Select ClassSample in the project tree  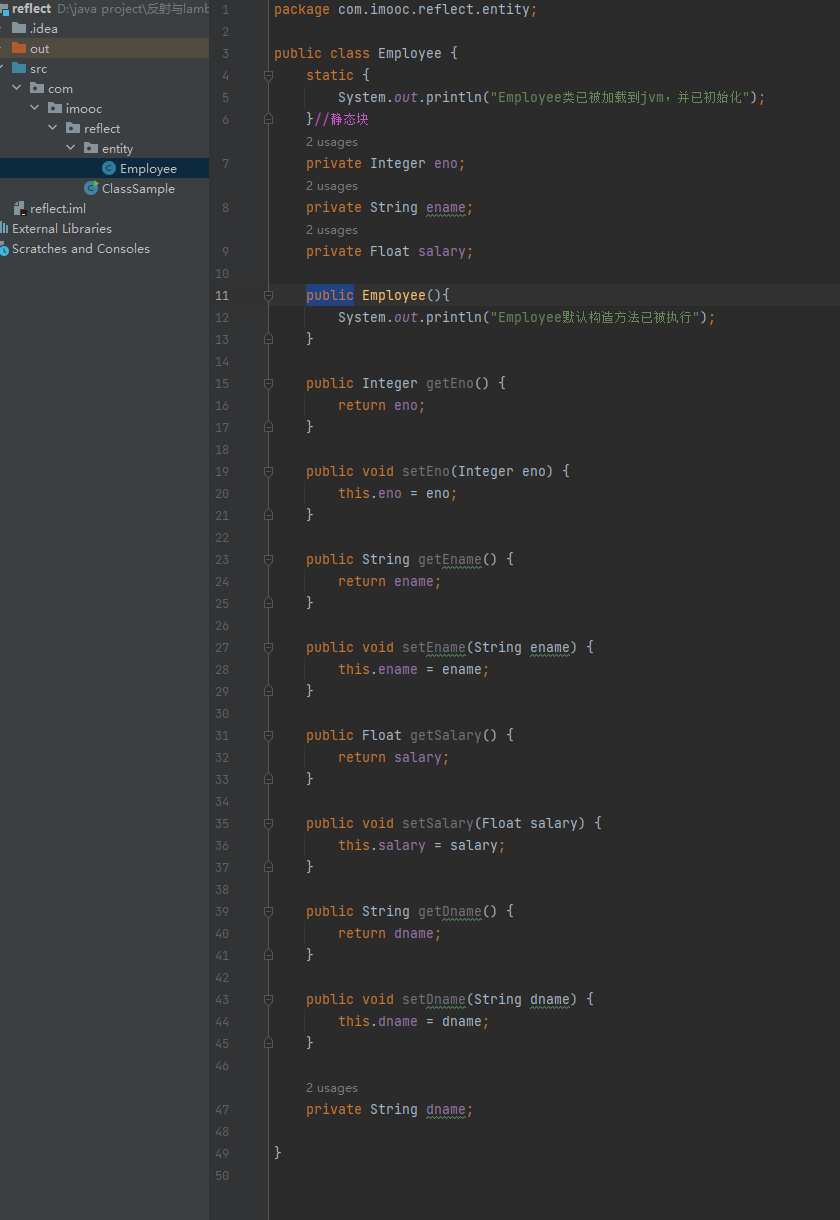(138, 189)
